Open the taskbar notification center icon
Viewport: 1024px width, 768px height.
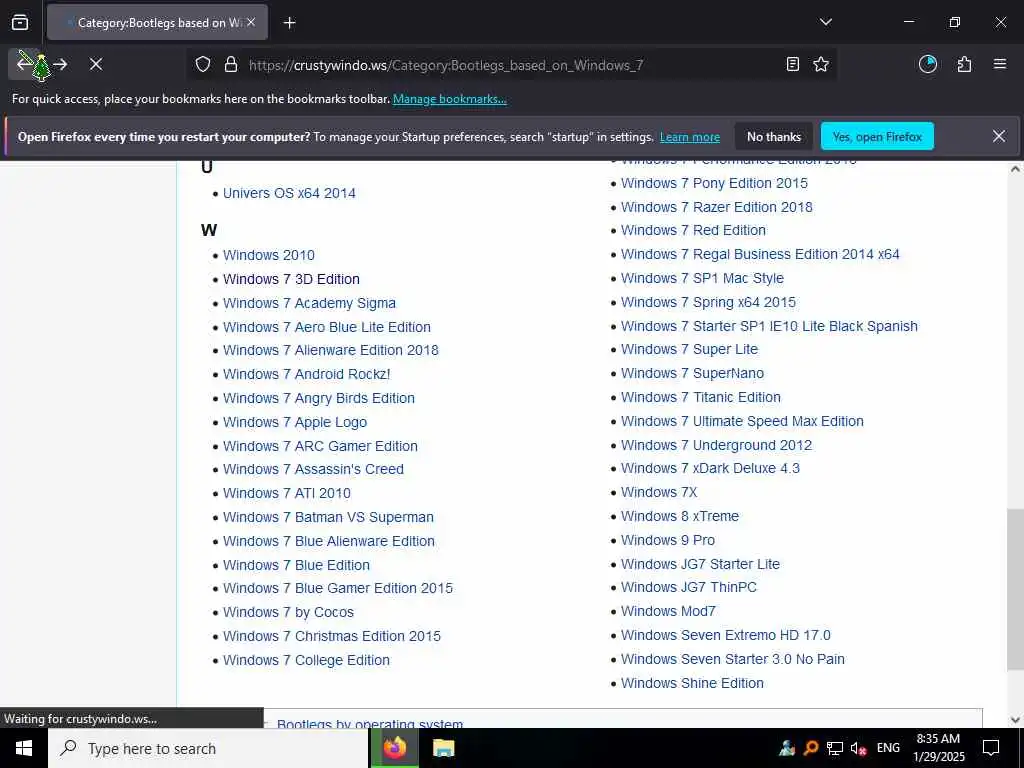pyautogui.click(x=991, y=748)
